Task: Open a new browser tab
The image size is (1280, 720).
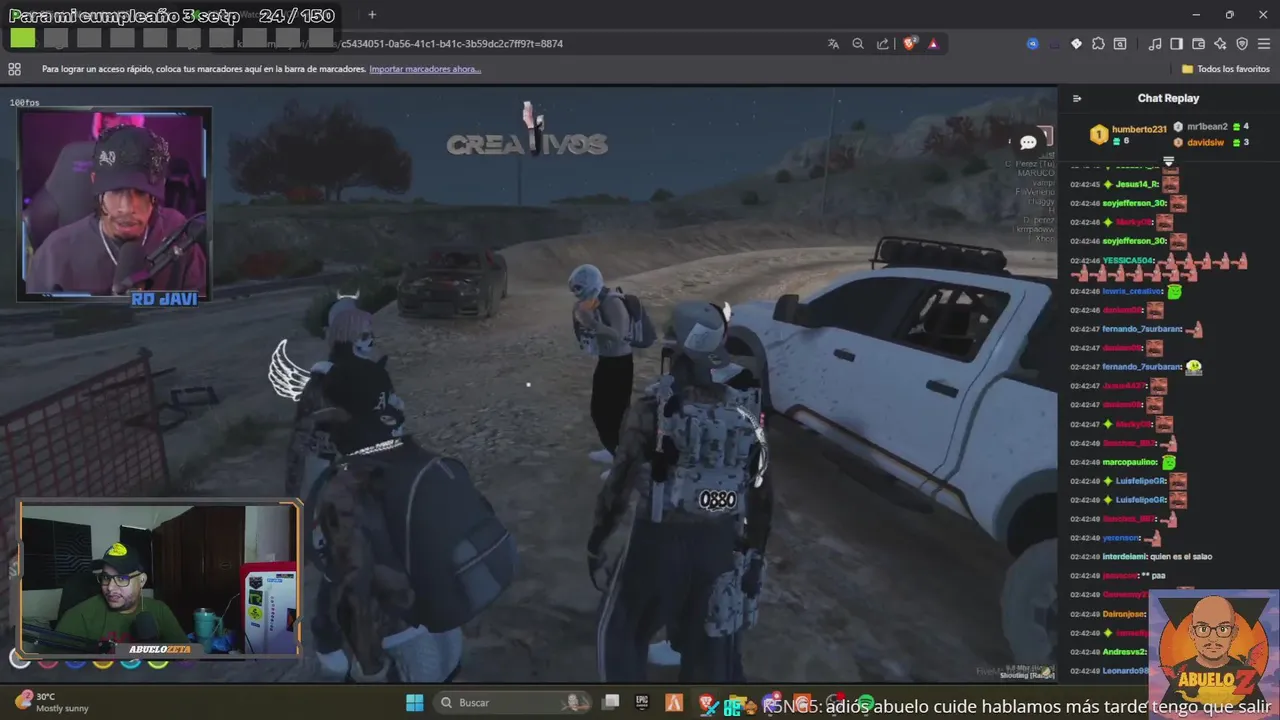Action: (372, 15)
